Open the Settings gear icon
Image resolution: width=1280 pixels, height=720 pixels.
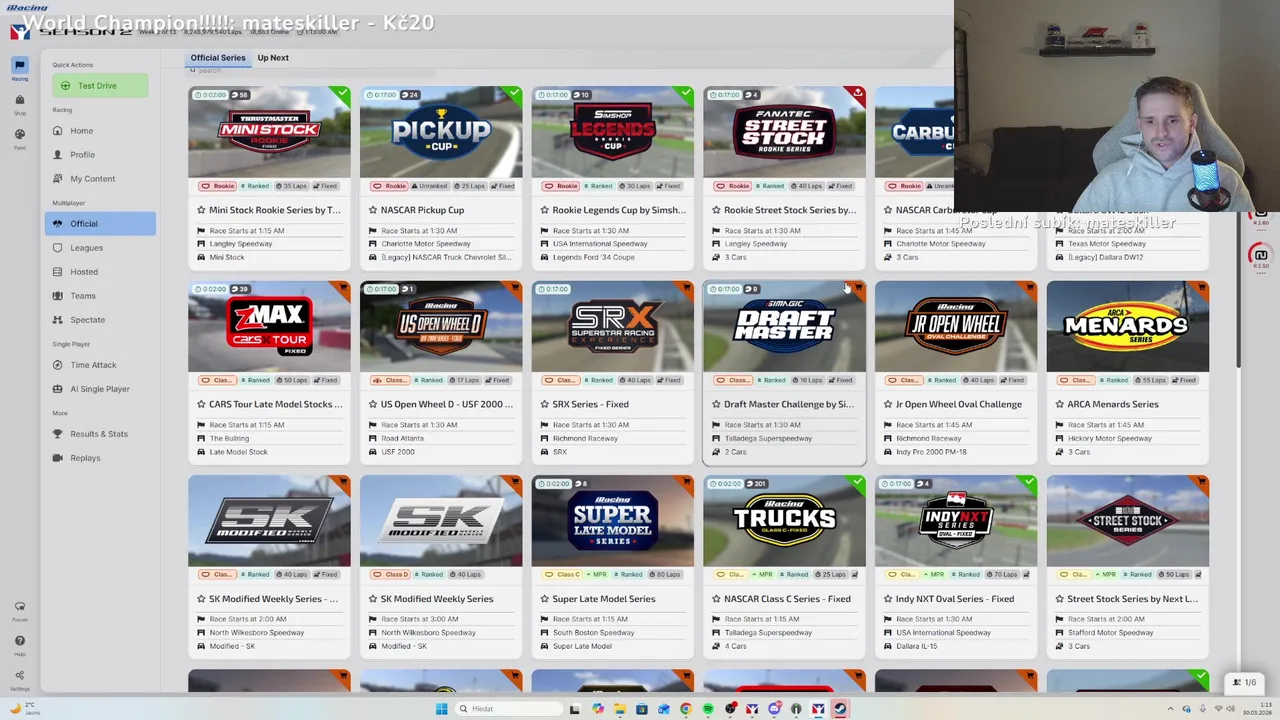point(19,675)
